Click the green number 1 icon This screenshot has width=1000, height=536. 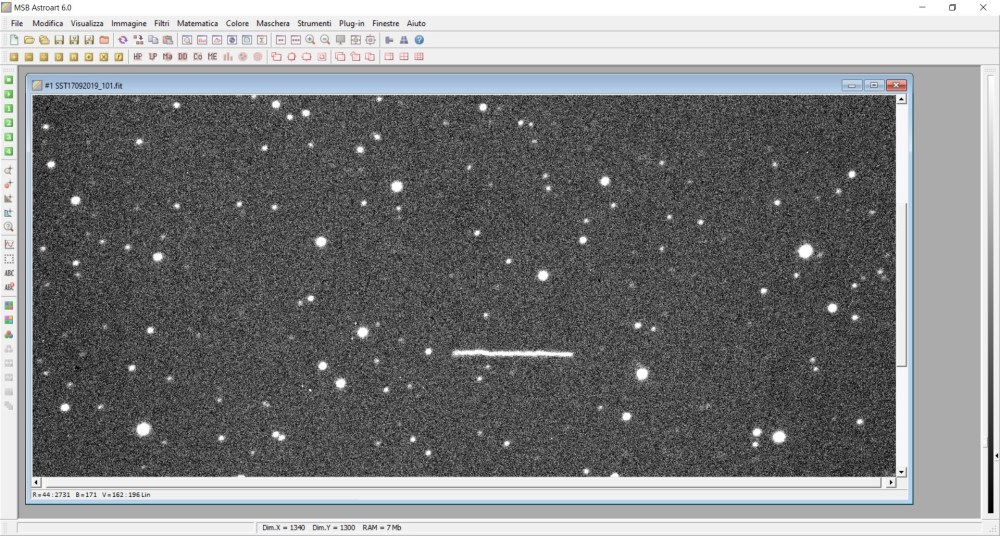pos(9,108)
